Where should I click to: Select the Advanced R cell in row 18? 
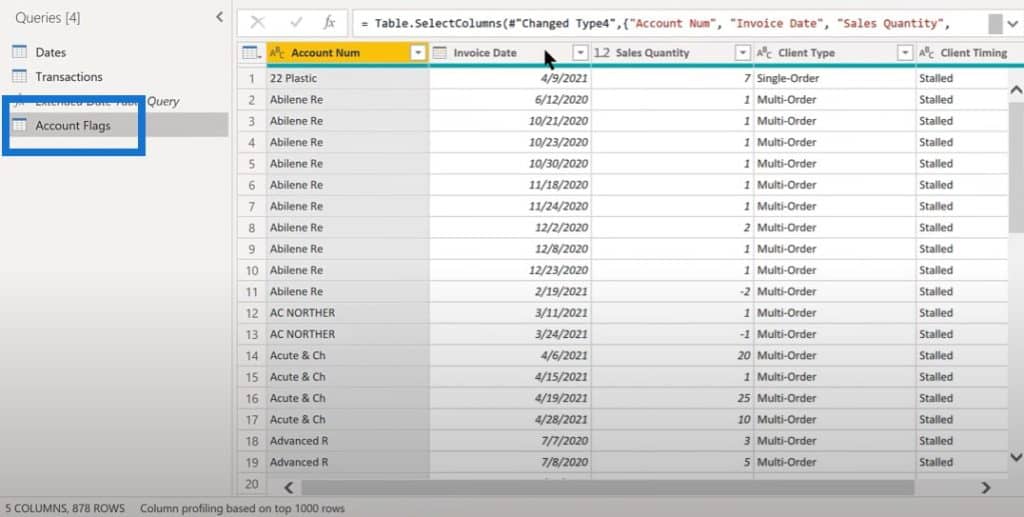tap(347, 441)
